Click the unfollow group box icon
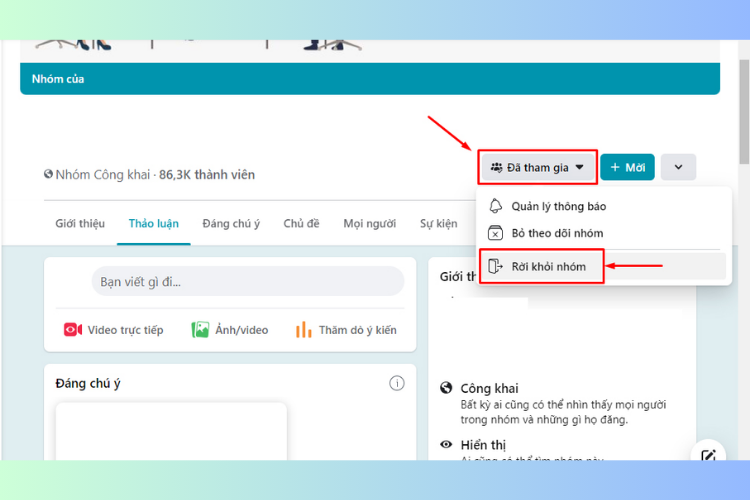750x500 pixels. tap(495, 233)
